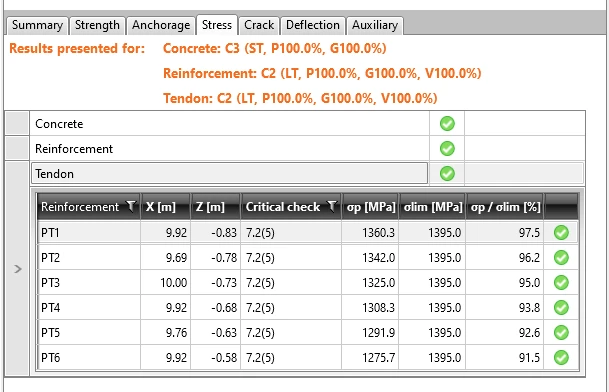The image size is (609, 392).
Task: Click the Z value -0.83
Action: [216, 233]
